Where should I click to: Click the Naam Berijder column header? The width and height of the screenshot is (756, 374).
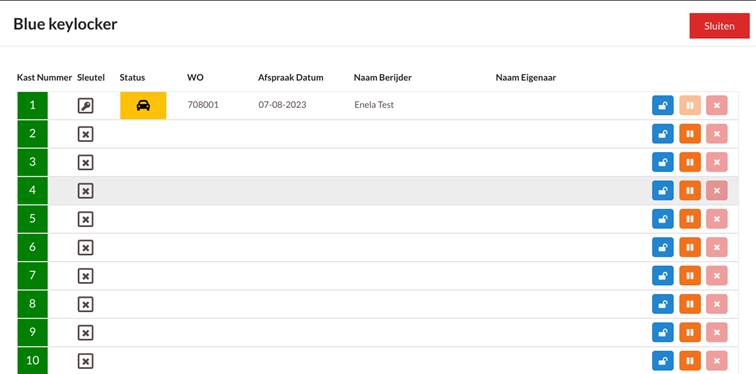383,78
